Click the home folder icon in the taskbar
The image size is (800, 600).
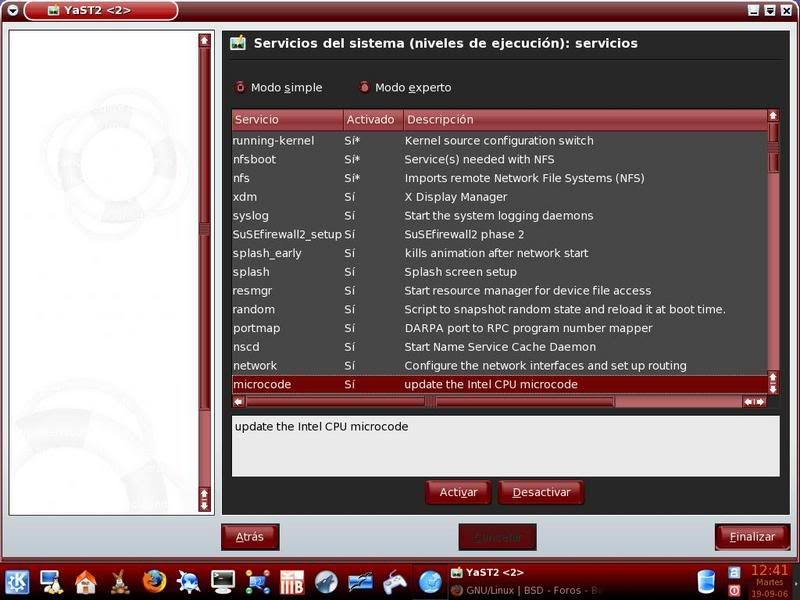86,581
